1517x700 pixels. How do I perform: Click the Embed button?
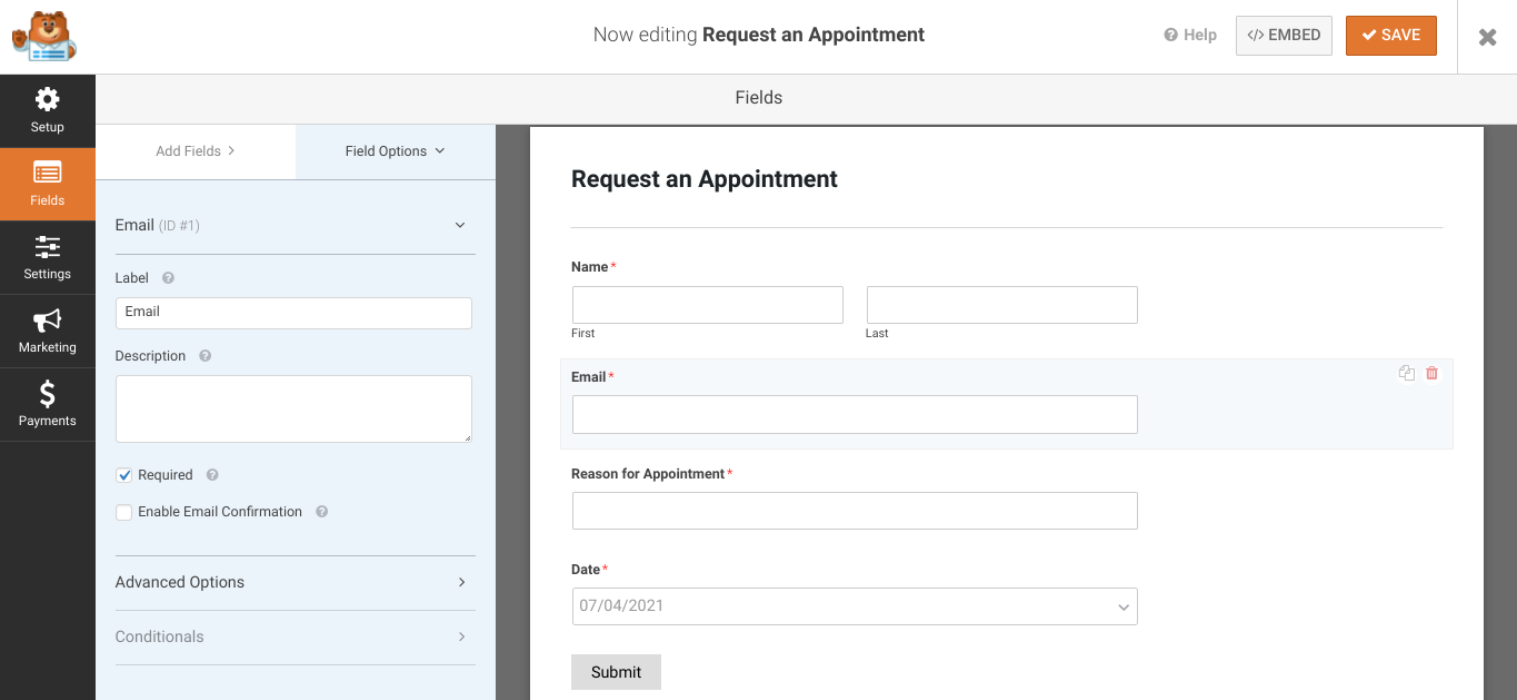(1284, 35)
